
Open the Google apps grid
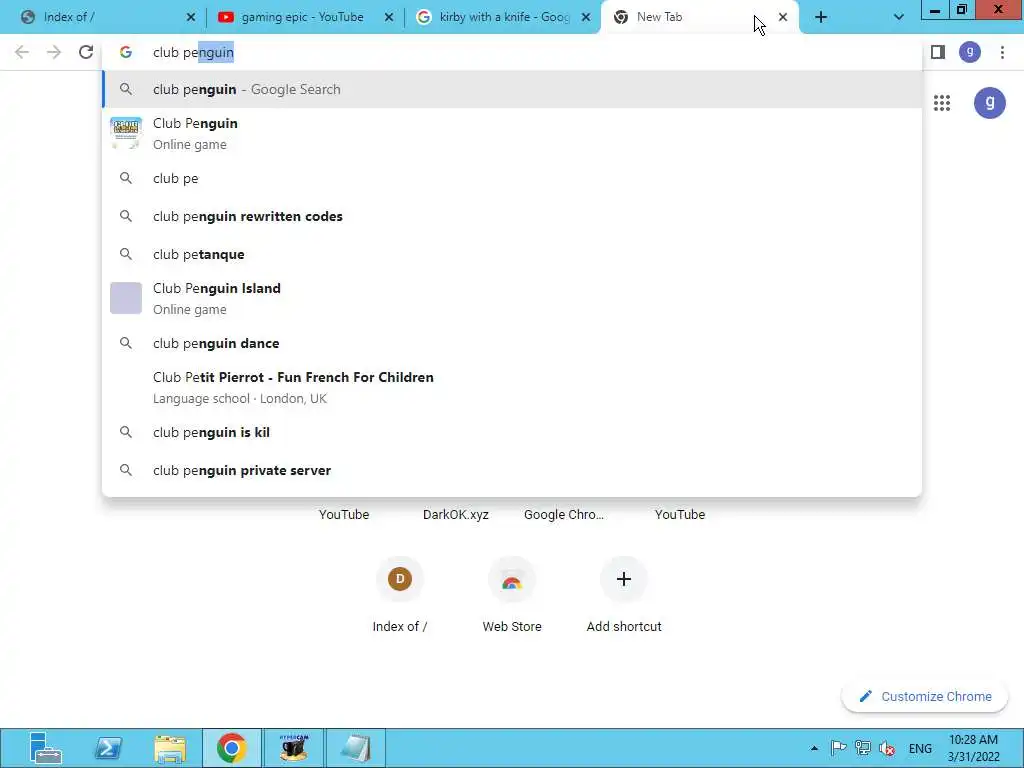942,103
